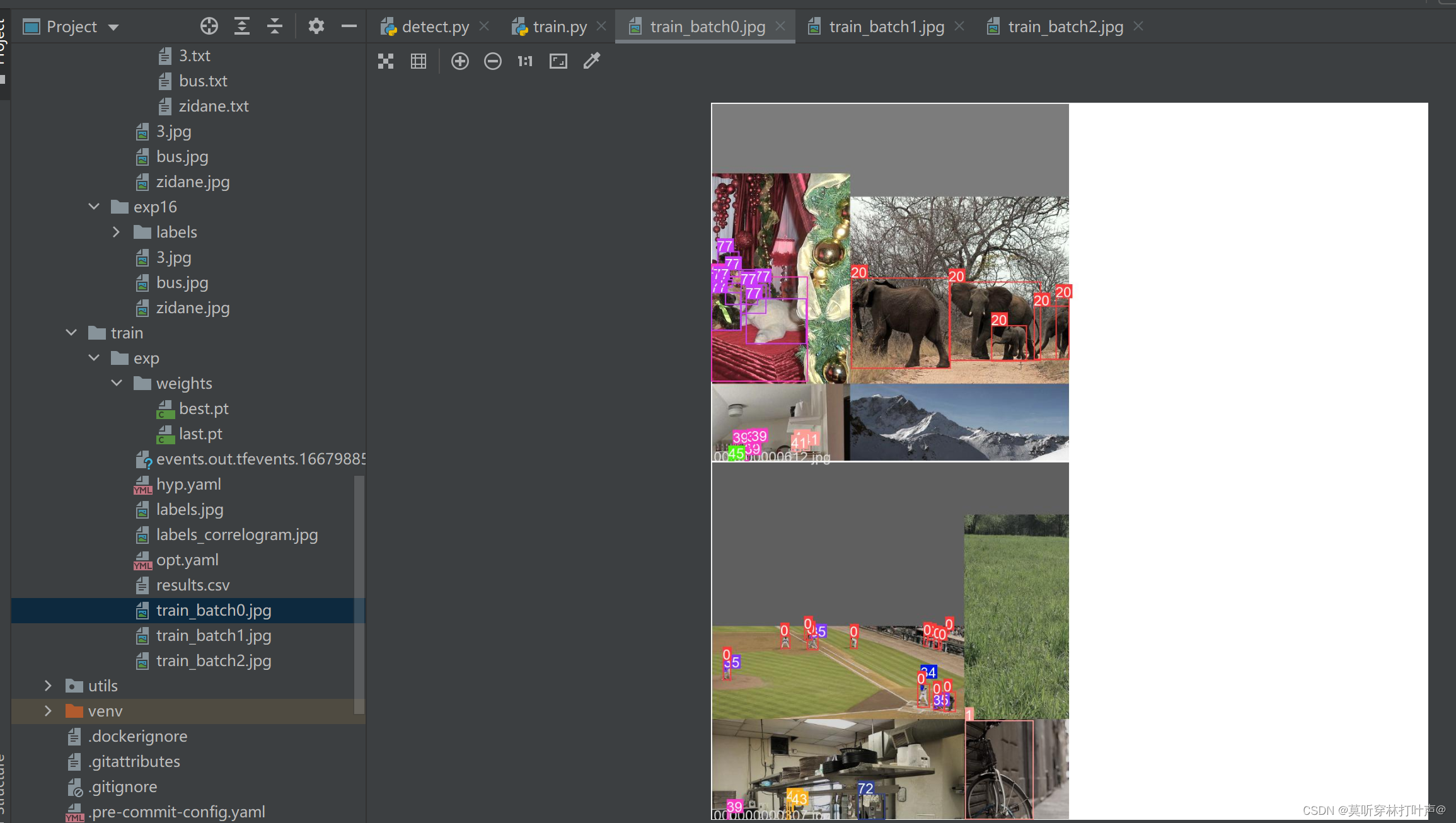The image size is (1456, 823).
Task: Toggle chessboard transparency in image viewer
Action: point(386,61)
